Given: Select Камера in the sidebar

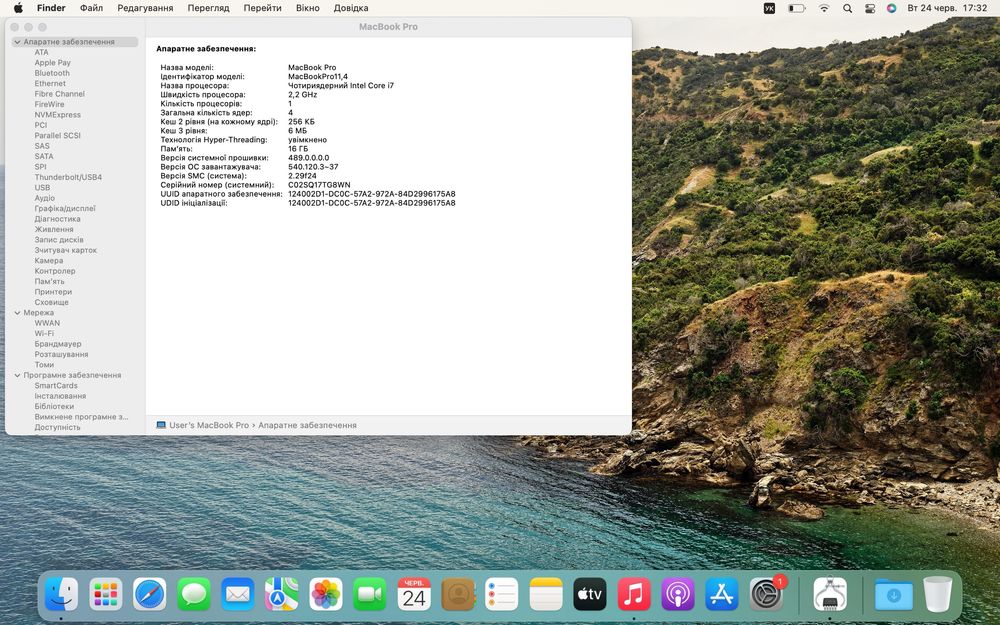Looking at the screenshot, I should point(48,261).
